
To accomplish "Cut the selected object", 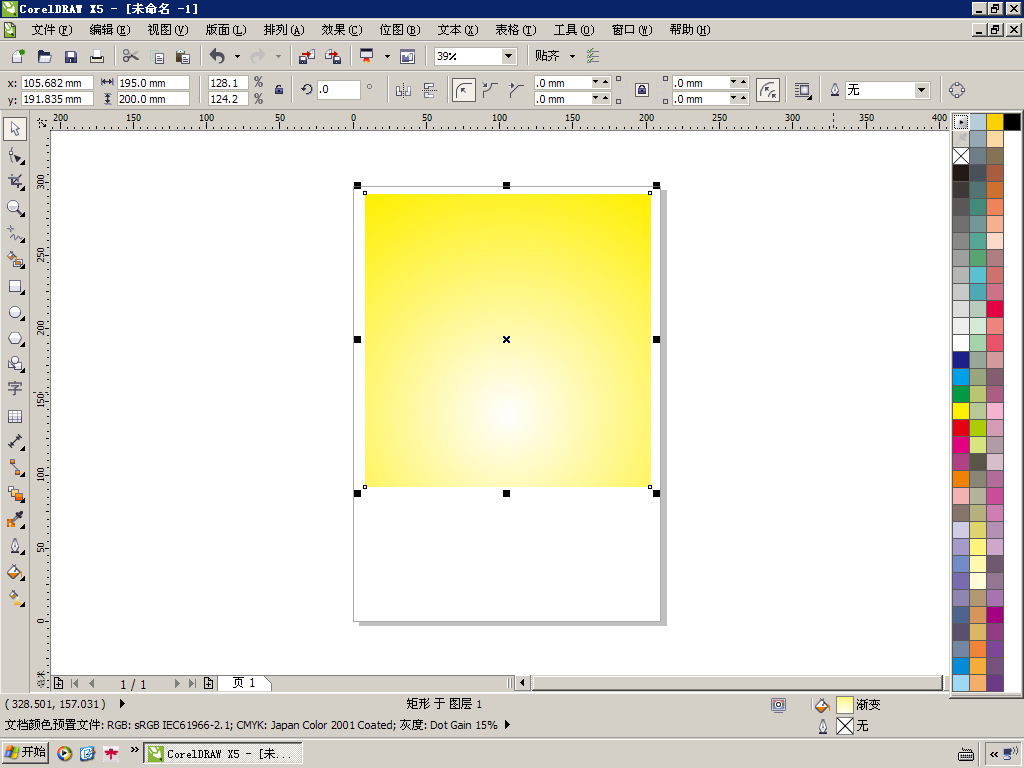I will tap(131, 56).
